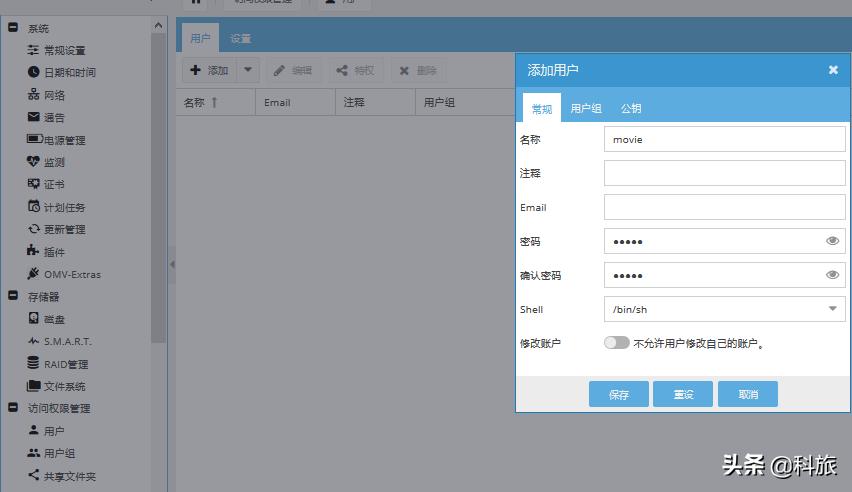Click the 日期和时间 clock icon
The width and height of the screenshot is (852, 492).
(x=34, y=73)
